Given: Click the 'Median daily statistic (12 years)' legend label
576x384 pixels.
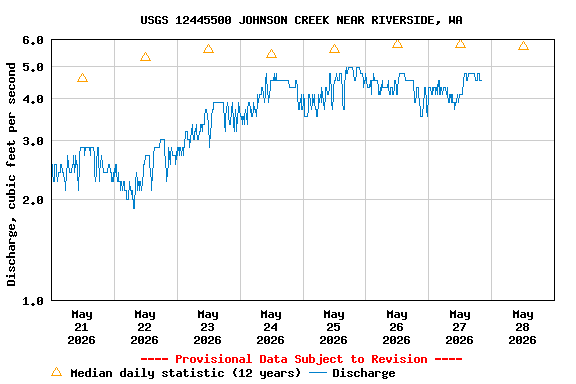Looking at the screenshot, I should tap(186, 373).
